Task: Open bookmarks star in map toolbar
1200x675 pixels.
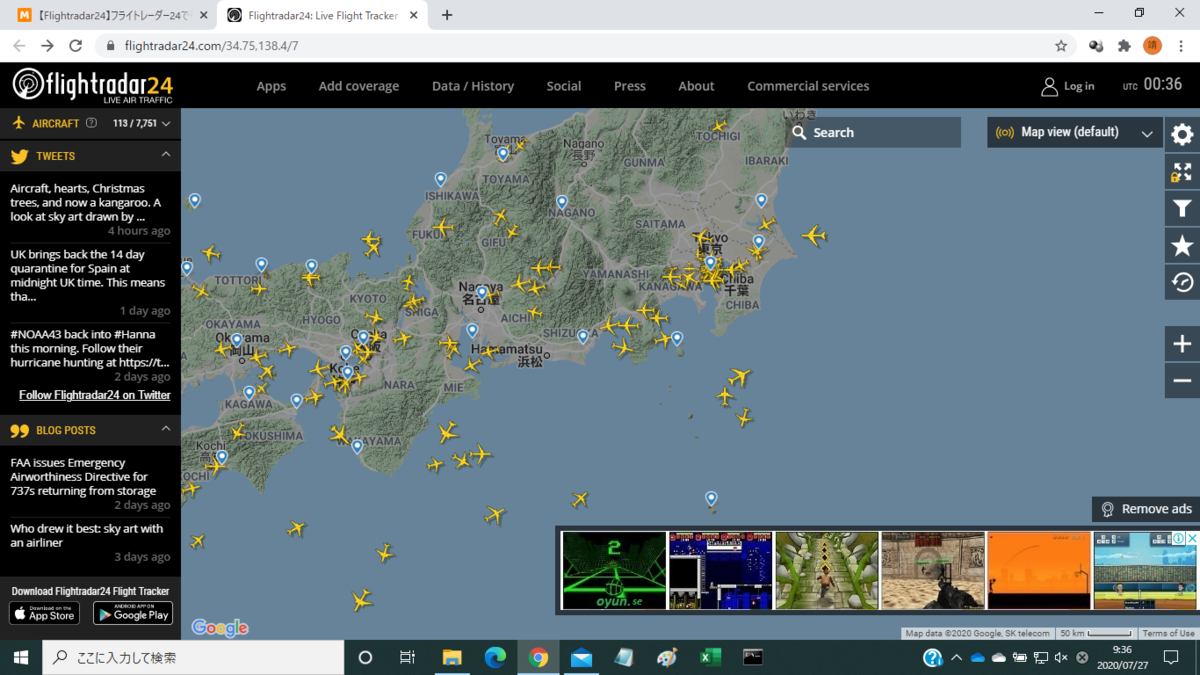Action: [1182, 246]
